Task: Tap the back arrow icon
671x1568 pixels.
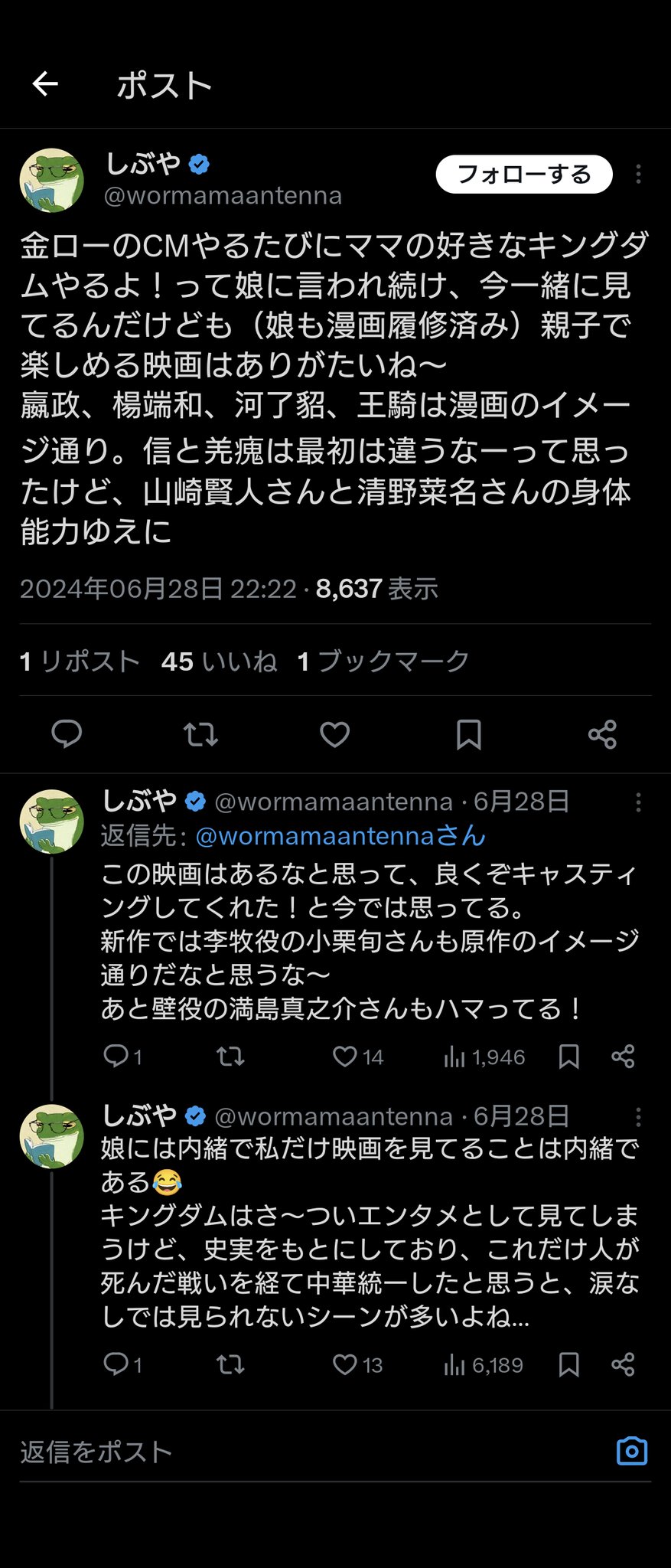Action: pos(45,83)
